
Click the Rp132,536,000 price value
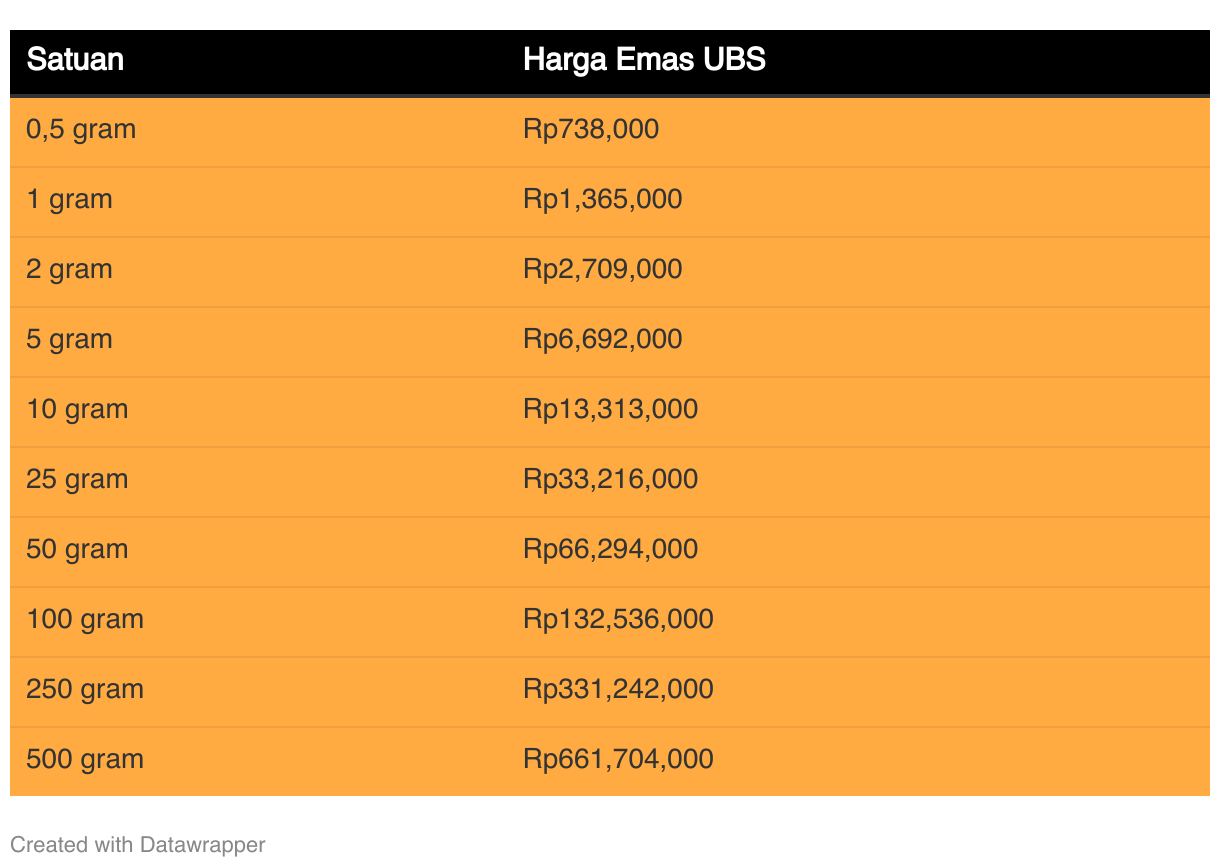[x=618, y=620]
